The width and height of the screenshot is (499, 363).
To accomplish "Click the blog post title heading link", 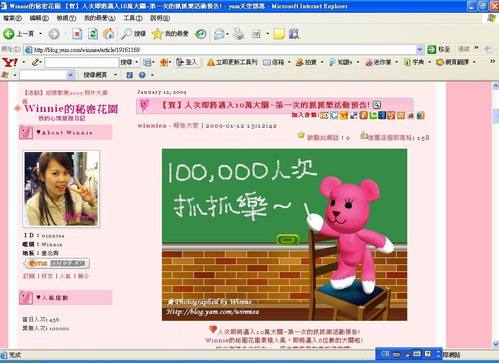I will tap(265, 105).
